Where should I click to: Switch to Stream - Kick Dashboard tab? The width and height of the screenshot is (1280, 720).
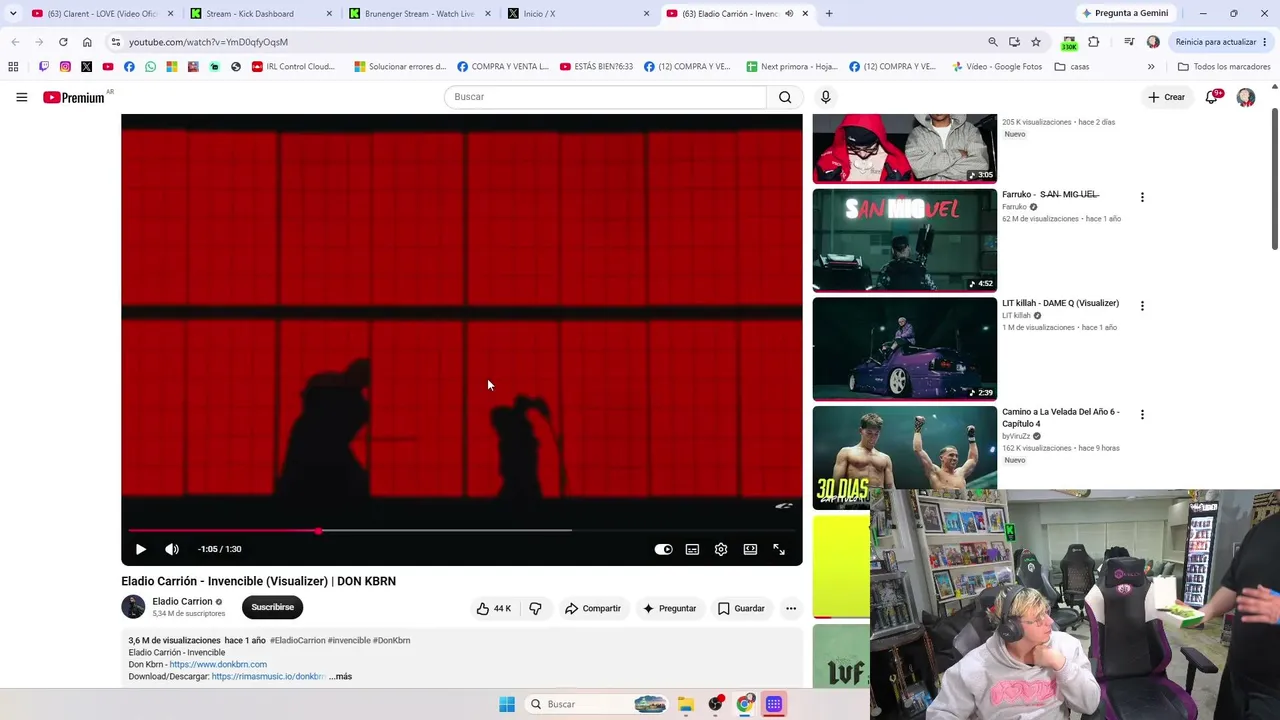point(260,14)
